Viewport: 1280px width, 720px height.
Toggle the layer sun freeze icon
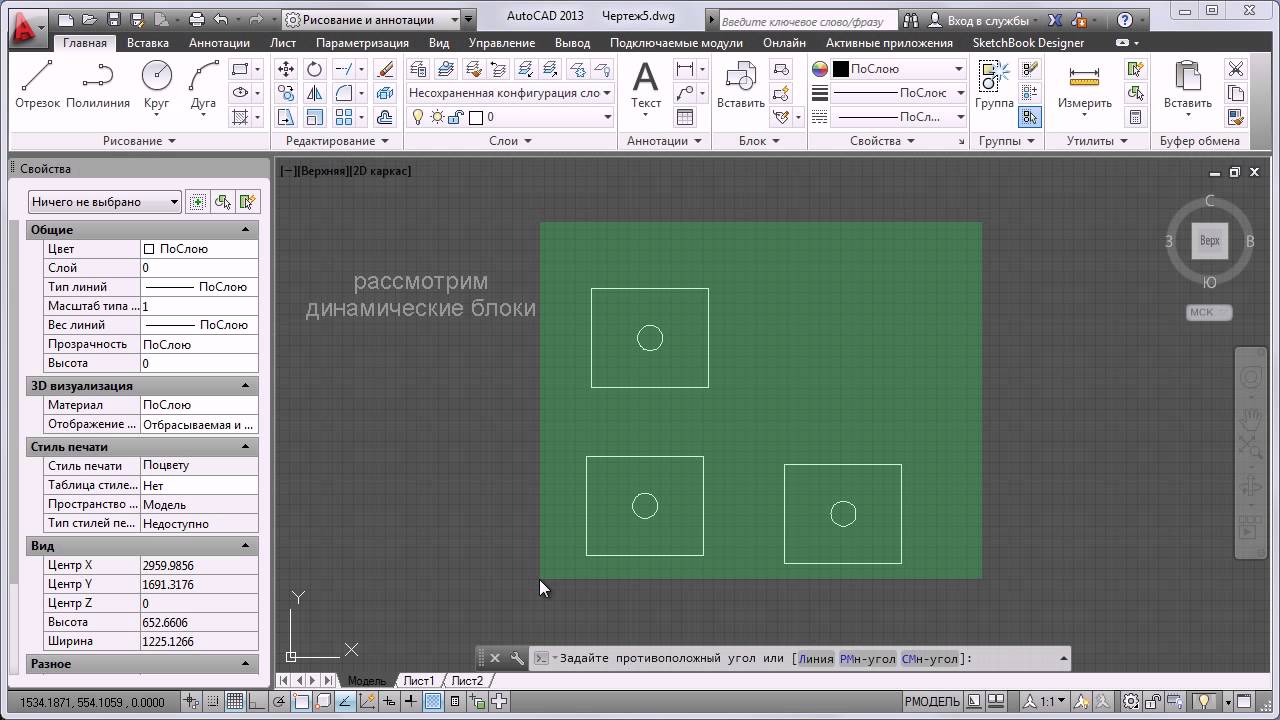click(437, 117)
